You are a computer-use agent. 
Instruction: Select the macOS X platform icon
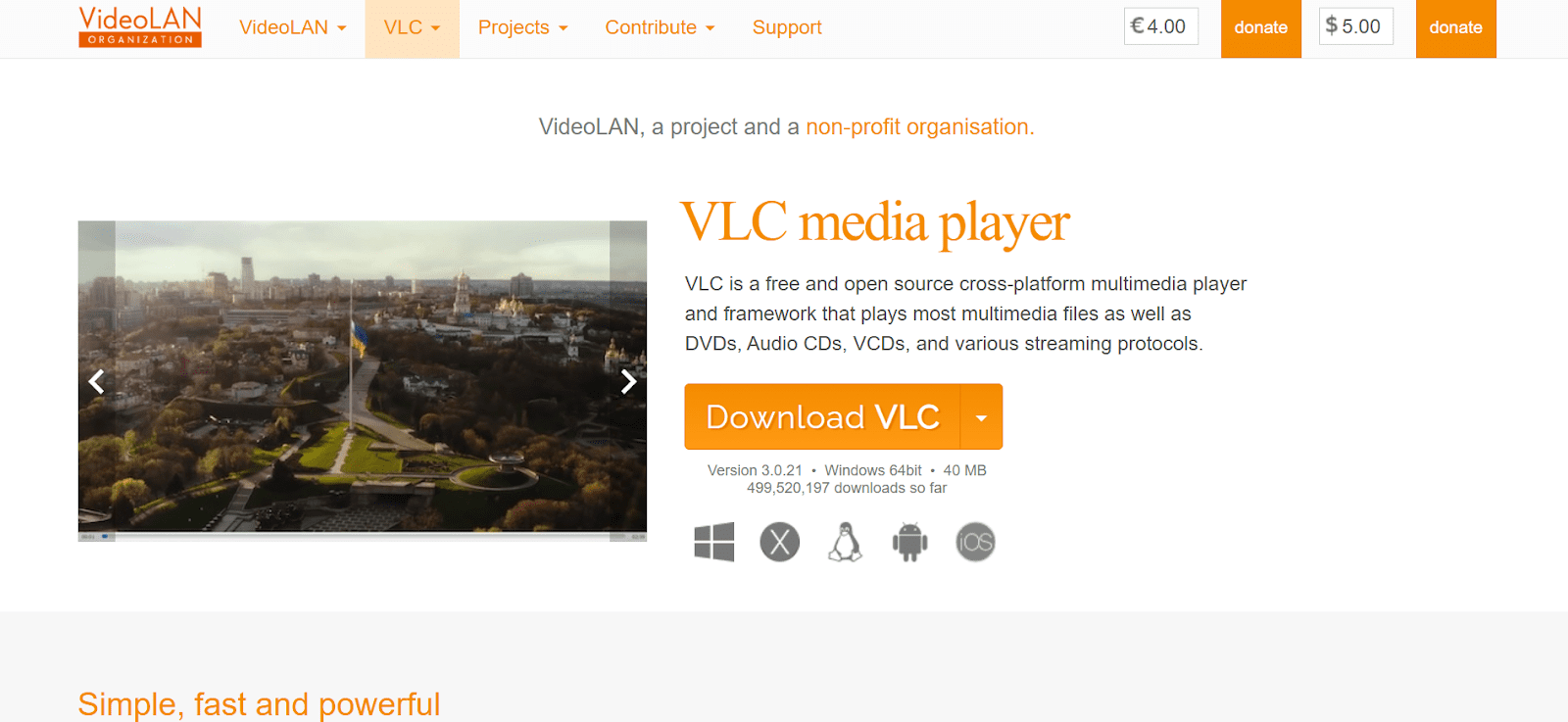(780, 542)
